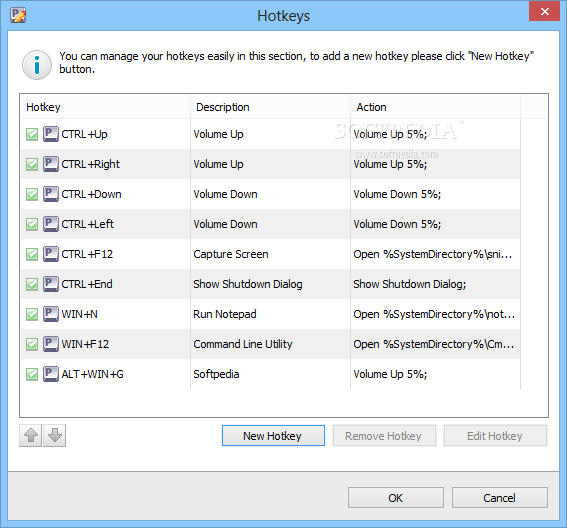Select the CTRL+Left hotkey text

click(88, 224)
